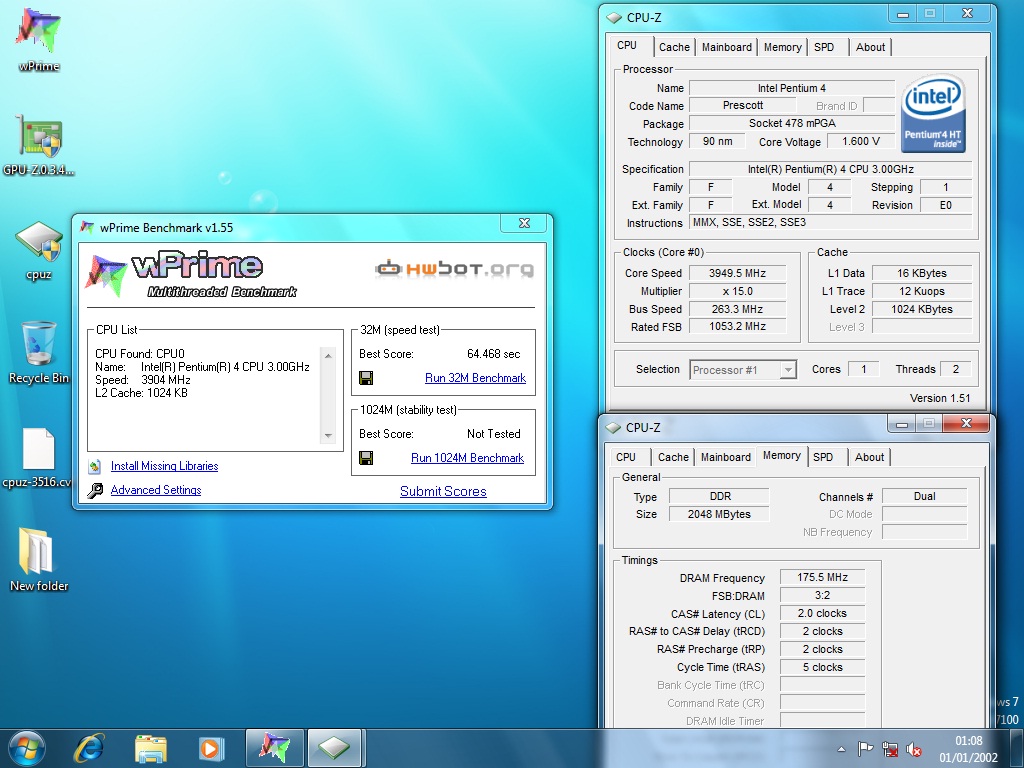This screenshot has height=768, width=1024.
Task: Switch to Mainboard tab in top CPU-Z window
Action: [726, 47]
